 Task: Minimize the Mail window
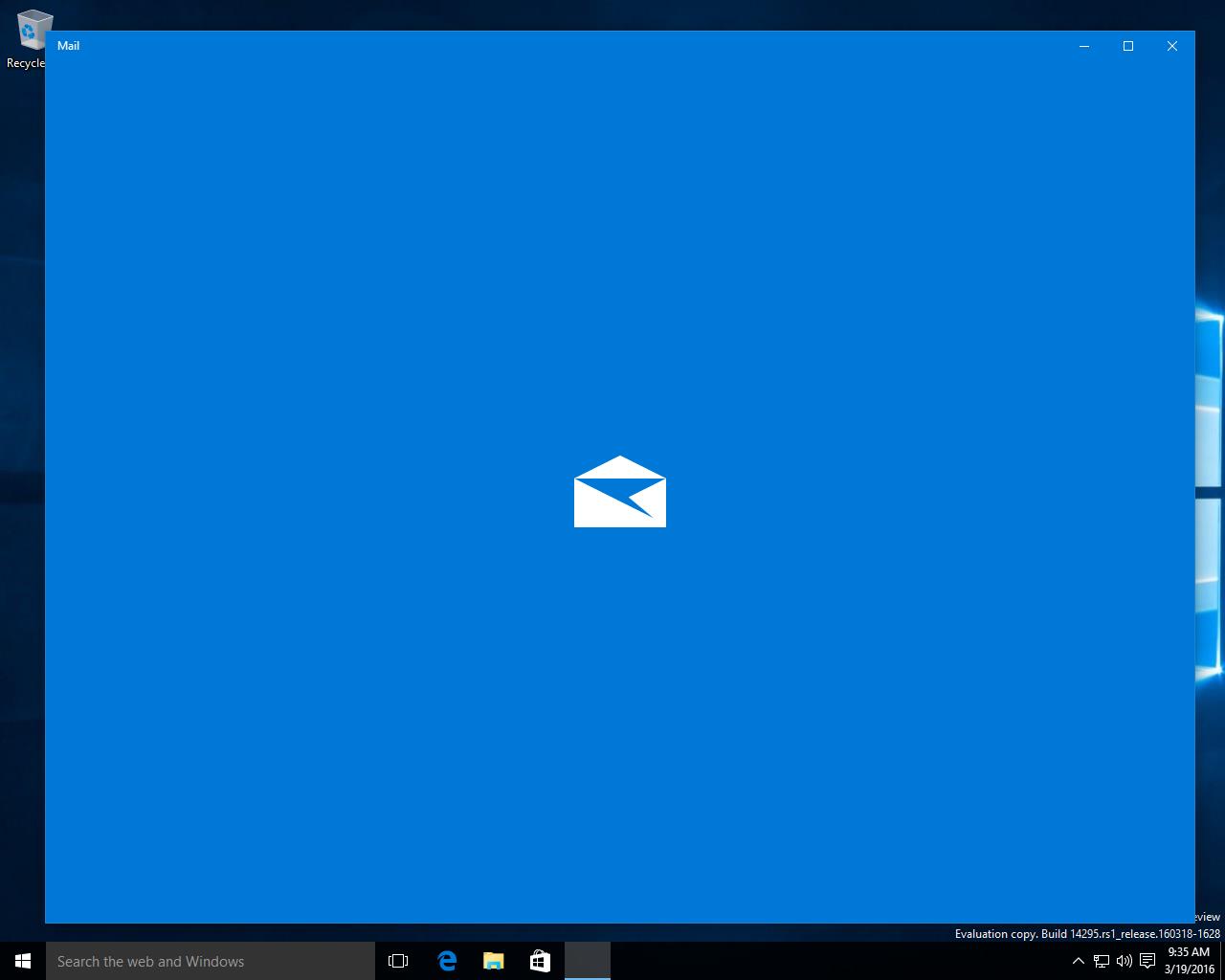pyautogui.click(x=1084, y=46)
